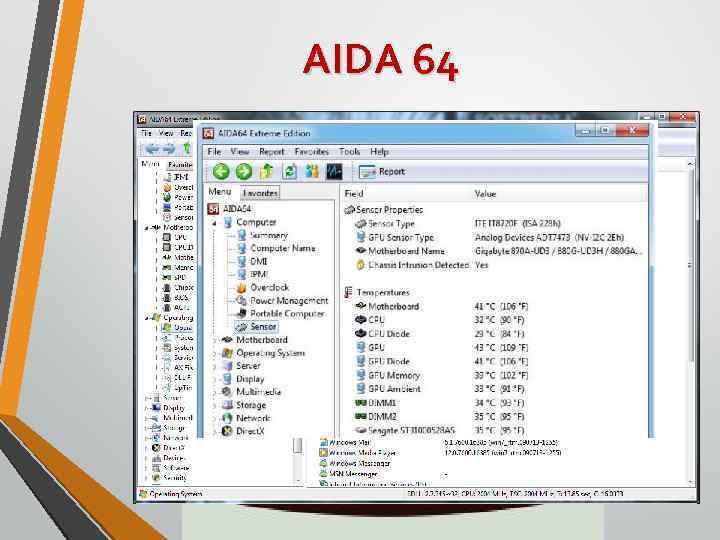Image resolution: width=720 pixels, height=540 pixels.
Task: Open the users manager toolbar icon
Action: pos(312,172)
